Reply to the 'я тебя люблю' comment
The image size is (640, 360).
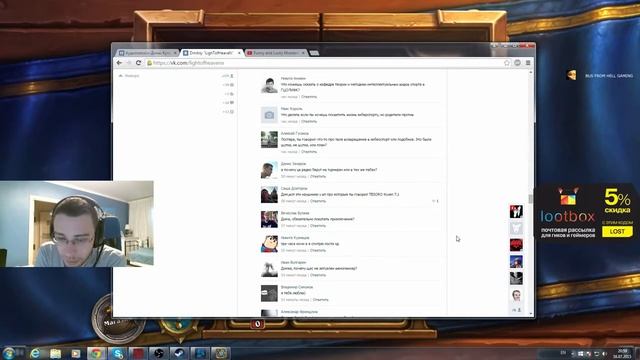tap(320, 300)
